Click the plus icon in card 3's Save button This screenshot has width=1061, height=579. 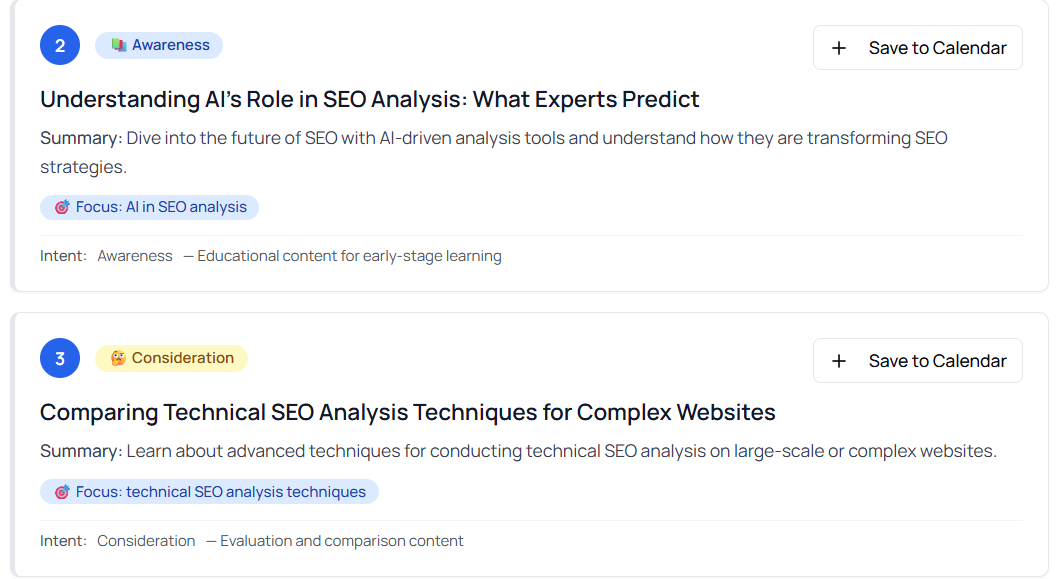pos(838,361)
